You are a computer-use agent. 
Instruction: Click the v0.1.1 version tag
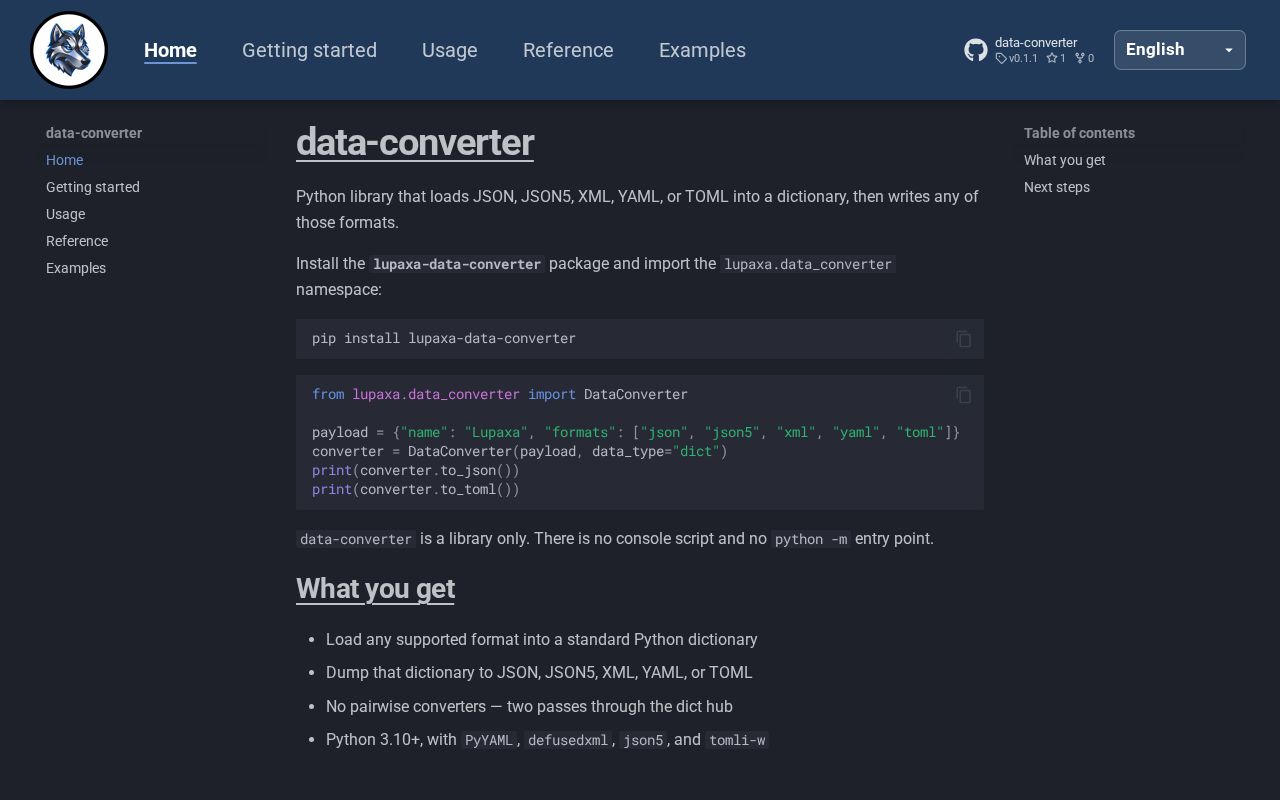pyautogui.click(x=1017, y=58)
